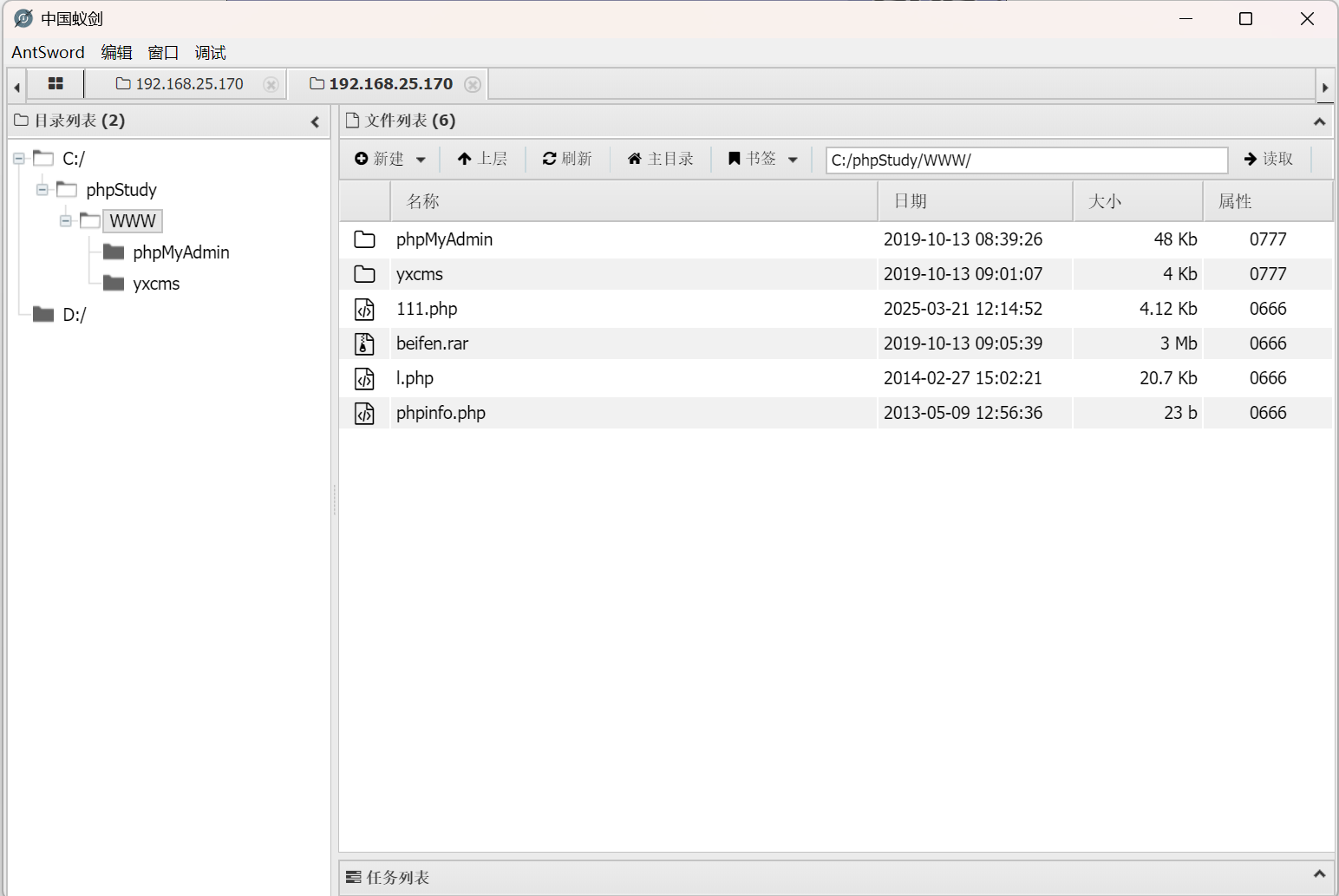
Task: Select phpStudy folder in tree
Action: 121,190
